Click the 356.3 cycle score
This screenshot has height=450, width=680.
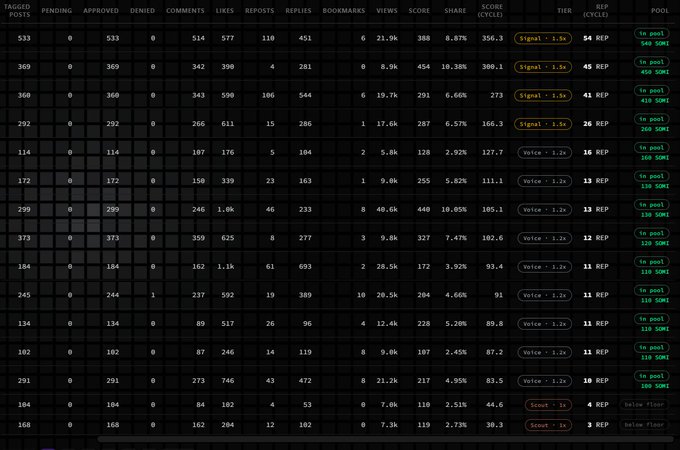click(492, 38)
